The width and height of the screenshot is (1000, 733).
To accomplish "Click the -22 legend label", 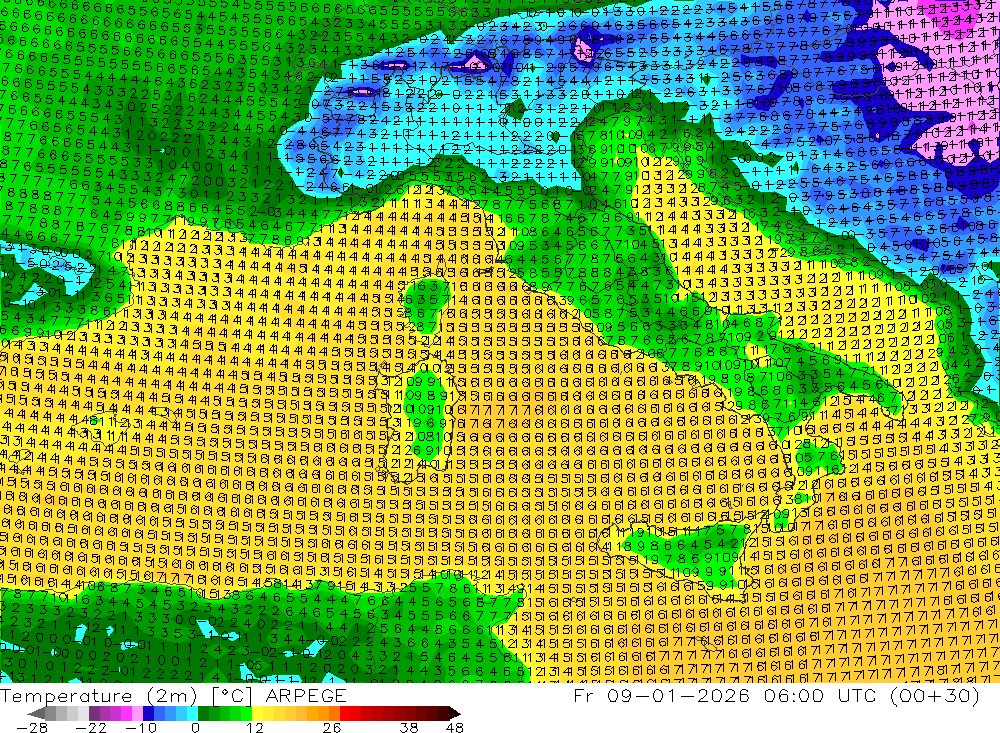I will pos(91,727).
